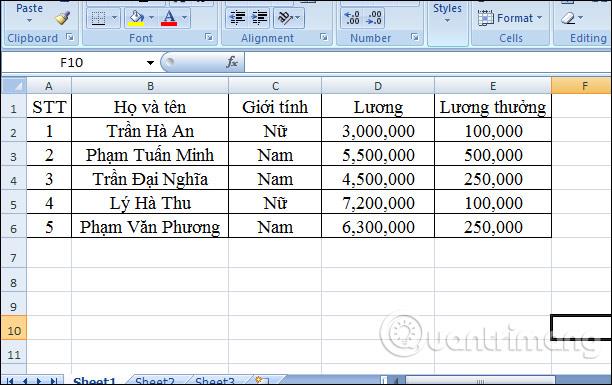Click the Format Painter brush icon
Image resolution: width=612 pixels, height=385 pixels.
(x=62, y=18)
